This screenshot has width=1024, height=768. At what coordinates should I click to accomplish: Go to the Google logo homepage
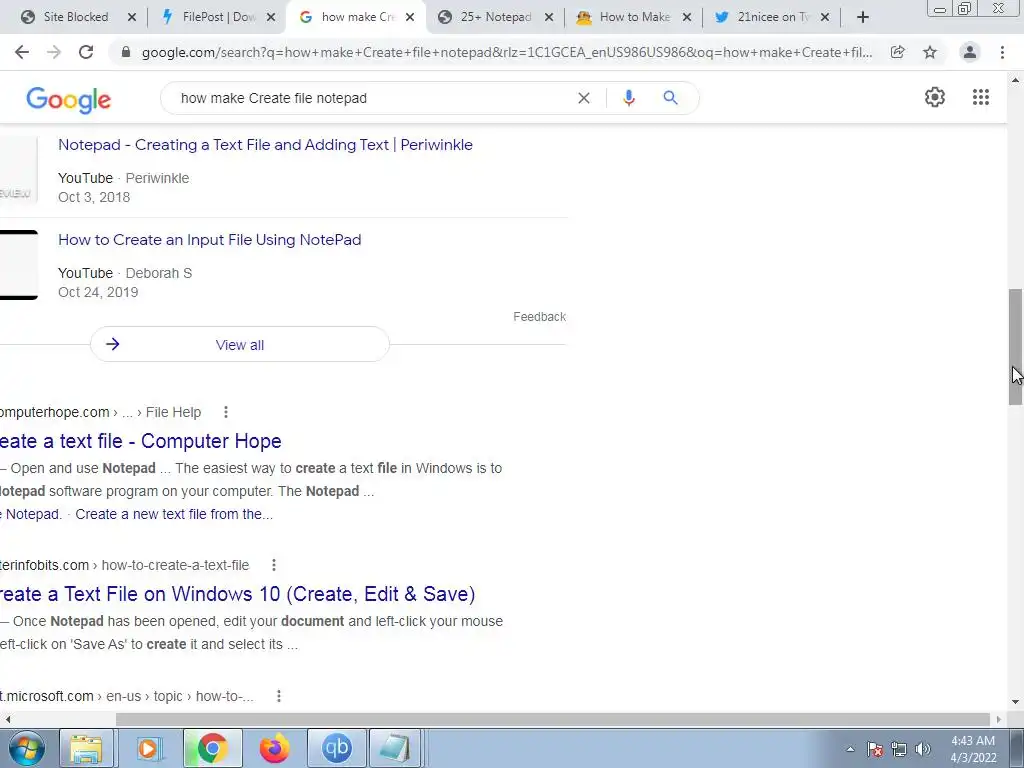tap(69, 99)
